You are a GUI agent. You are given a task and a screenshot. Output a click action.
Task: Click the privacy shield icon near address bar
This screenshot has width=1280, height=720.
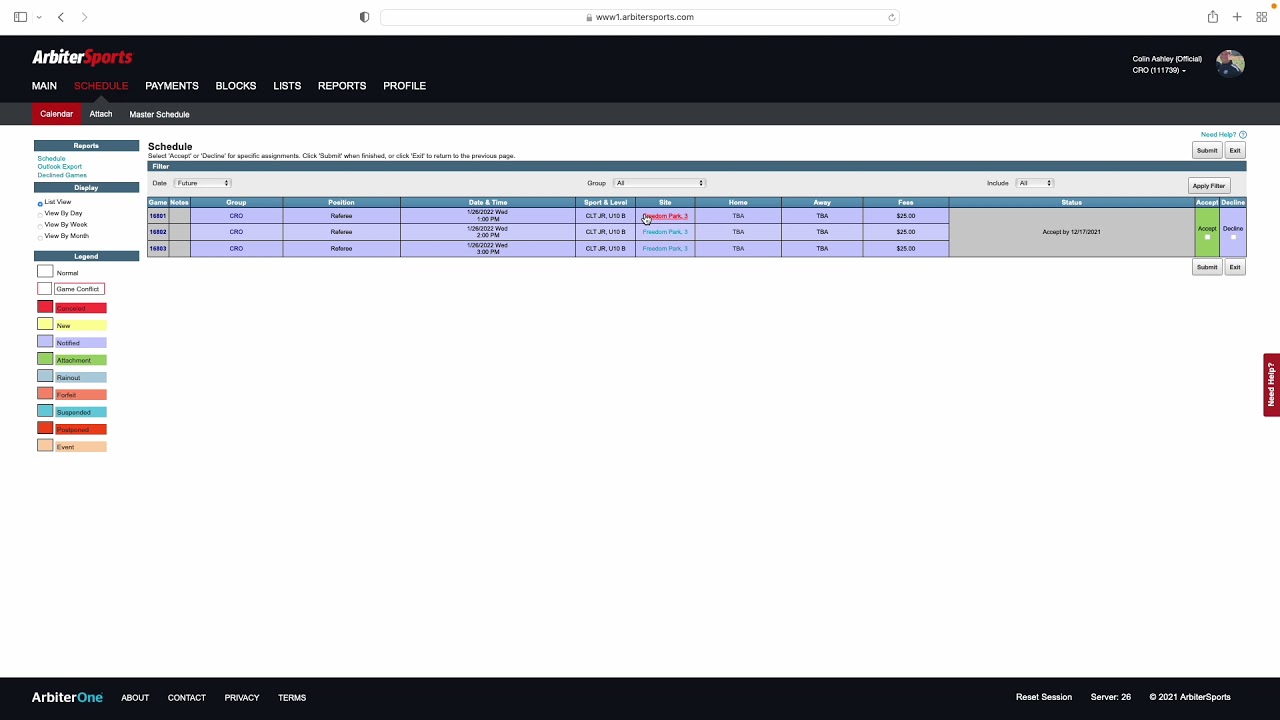[364, 17]
